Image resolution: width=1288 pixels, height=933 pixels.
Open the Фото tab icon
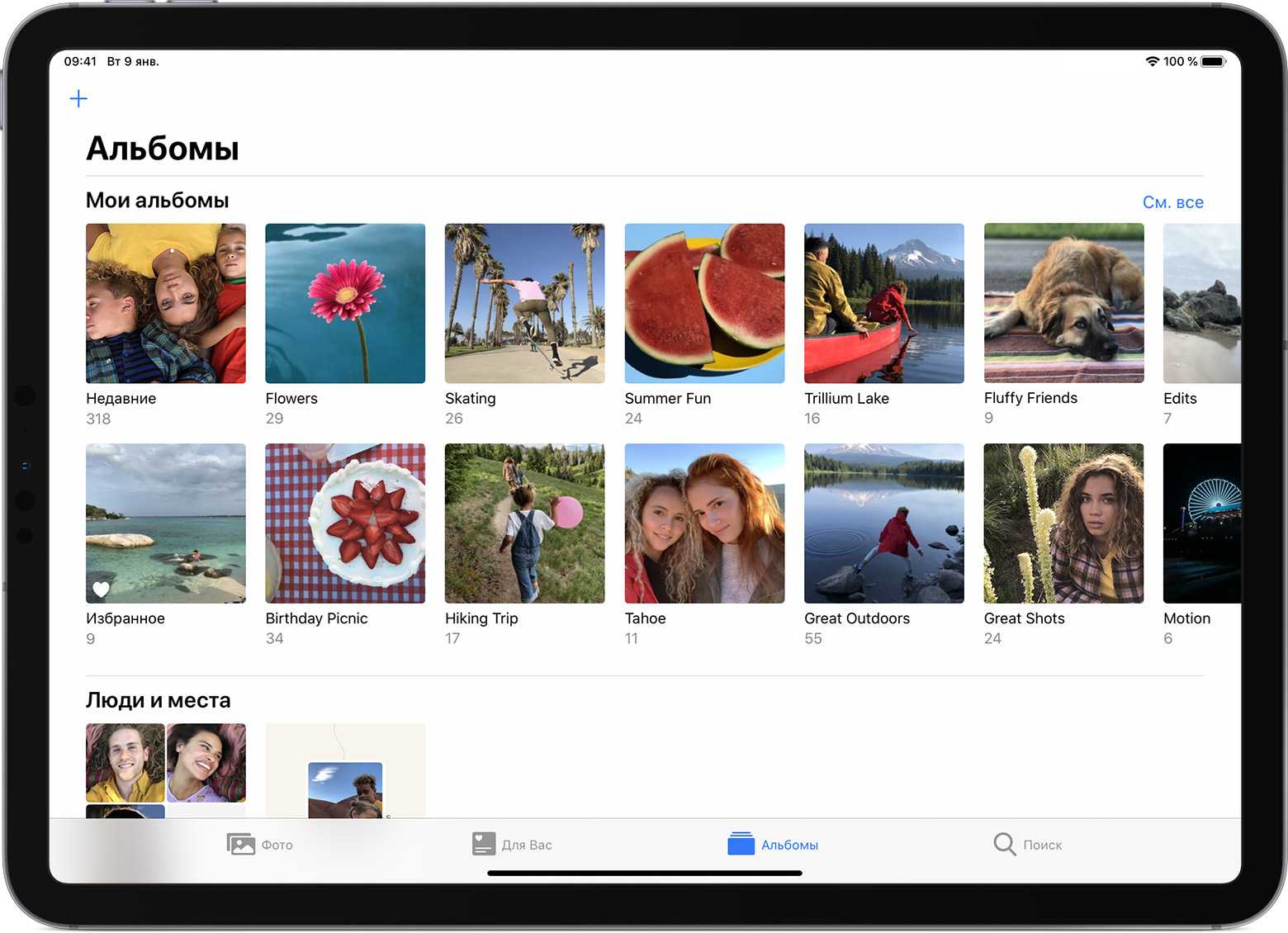tap(241, 844)
